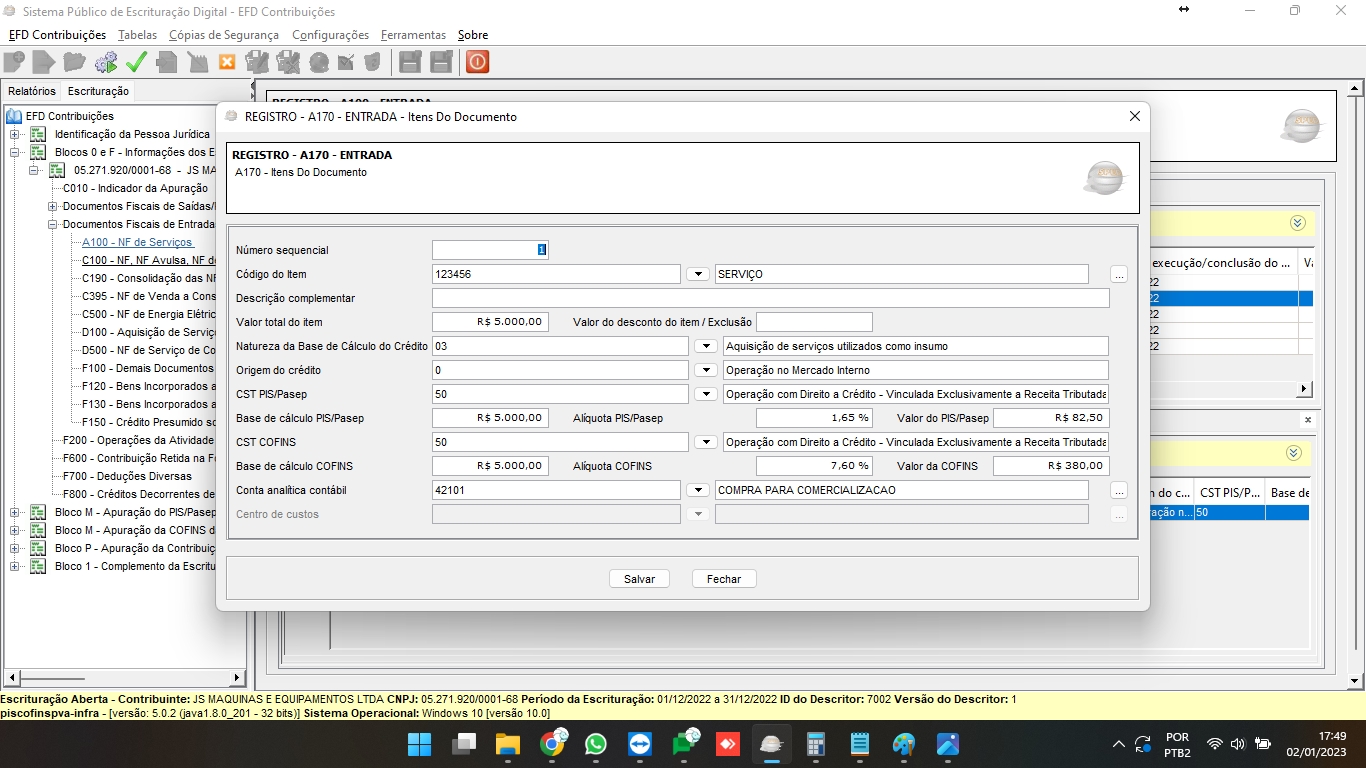Click the gears with play arrow icon
1366x768 pixels.
(105, 62)
